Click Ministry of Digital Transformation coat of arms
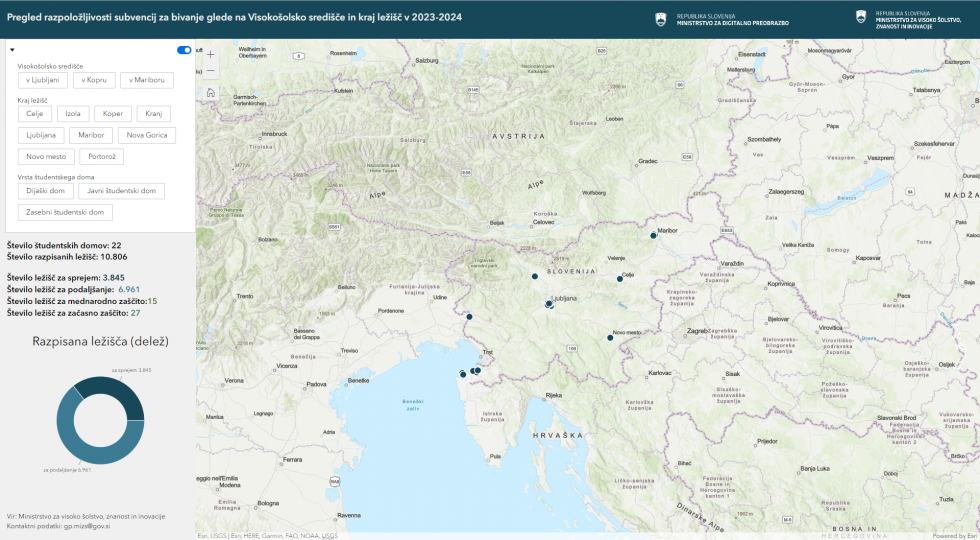The width and height of the screenshot is (980, 540). (x=660, y=19)
